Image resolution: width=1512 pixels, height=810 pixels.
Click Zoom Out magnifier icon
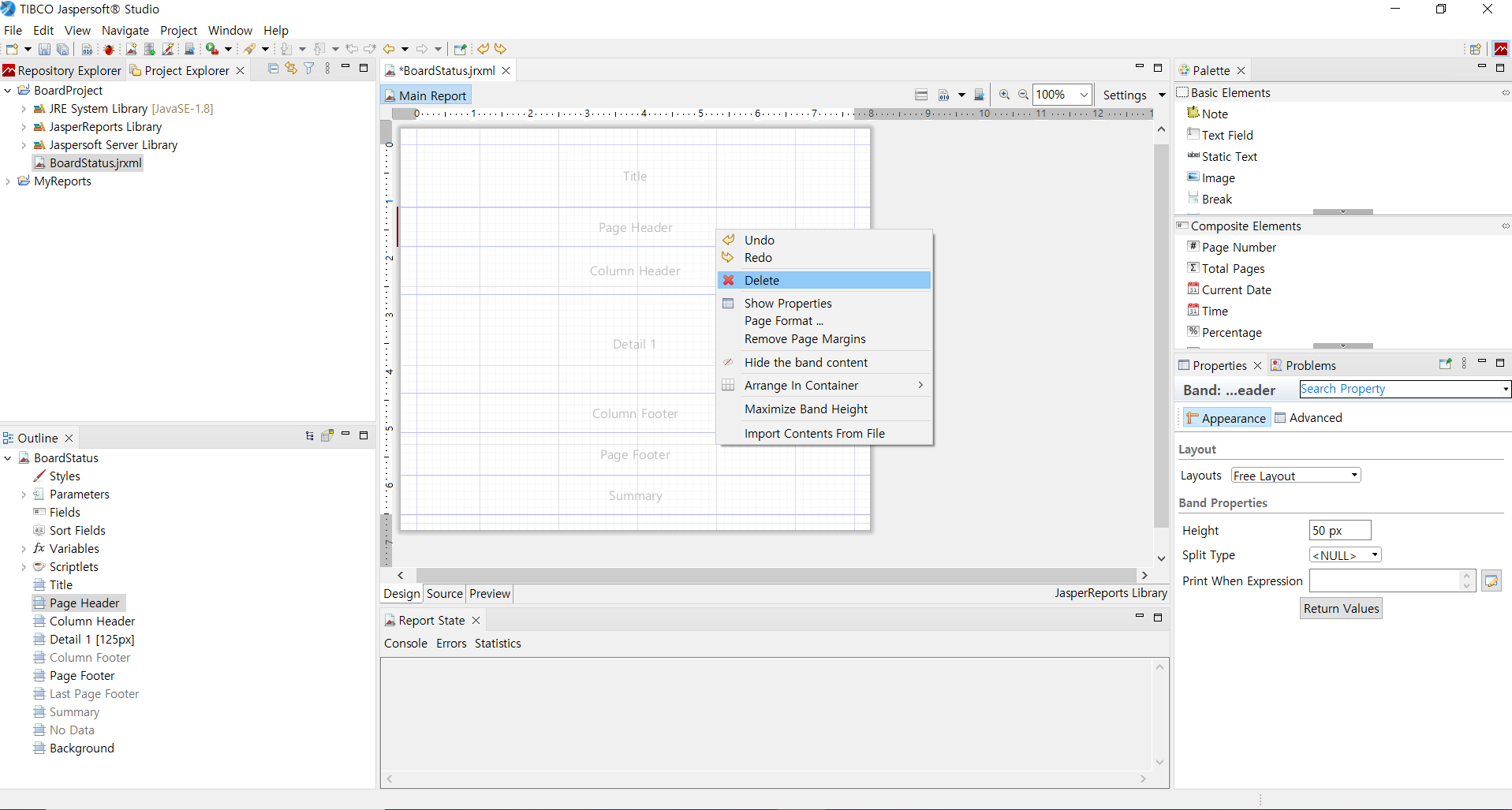[1023, 95]
